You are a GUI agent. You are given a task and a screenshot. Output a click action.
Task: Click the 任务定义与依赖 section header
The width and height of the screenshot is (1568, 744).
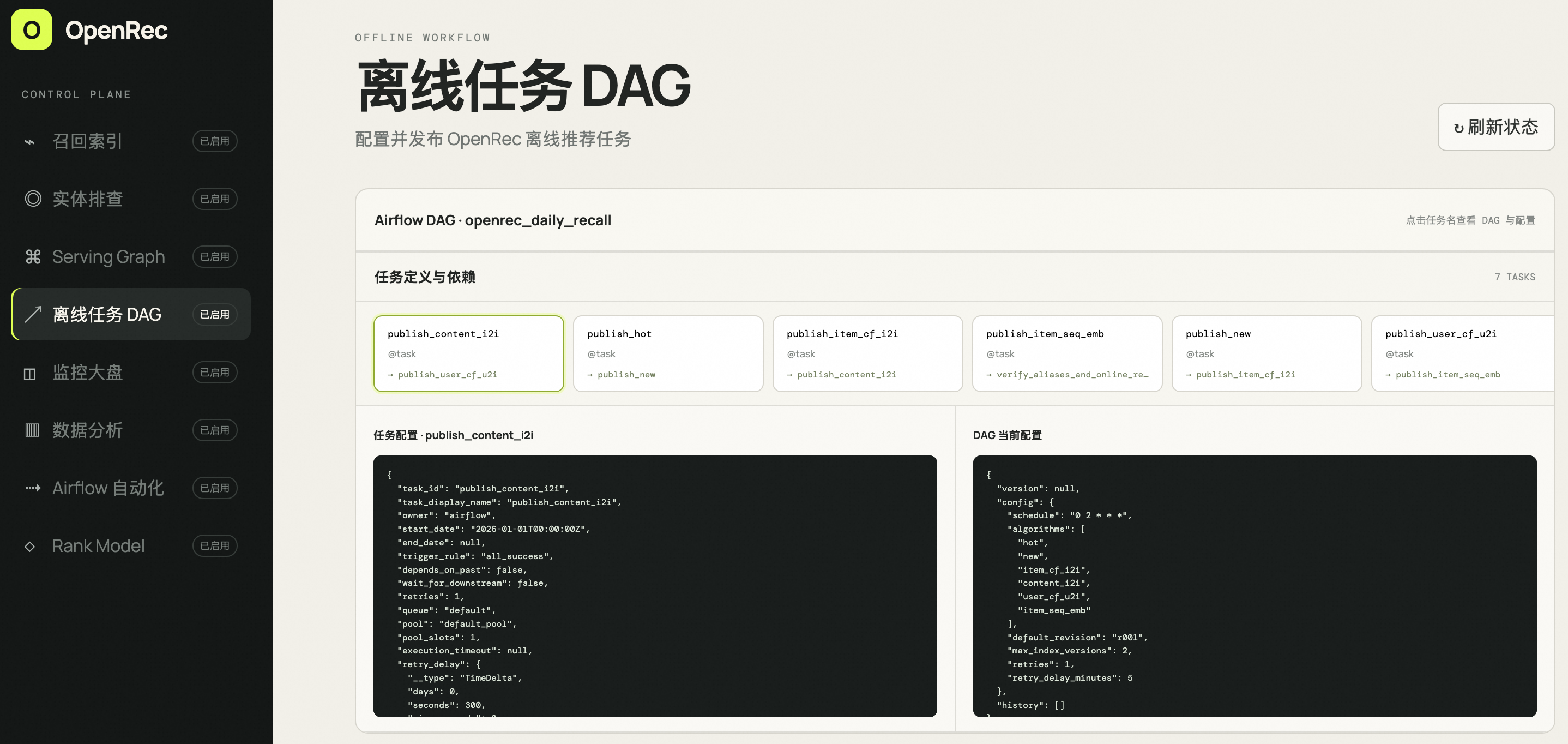click(425, 277)
